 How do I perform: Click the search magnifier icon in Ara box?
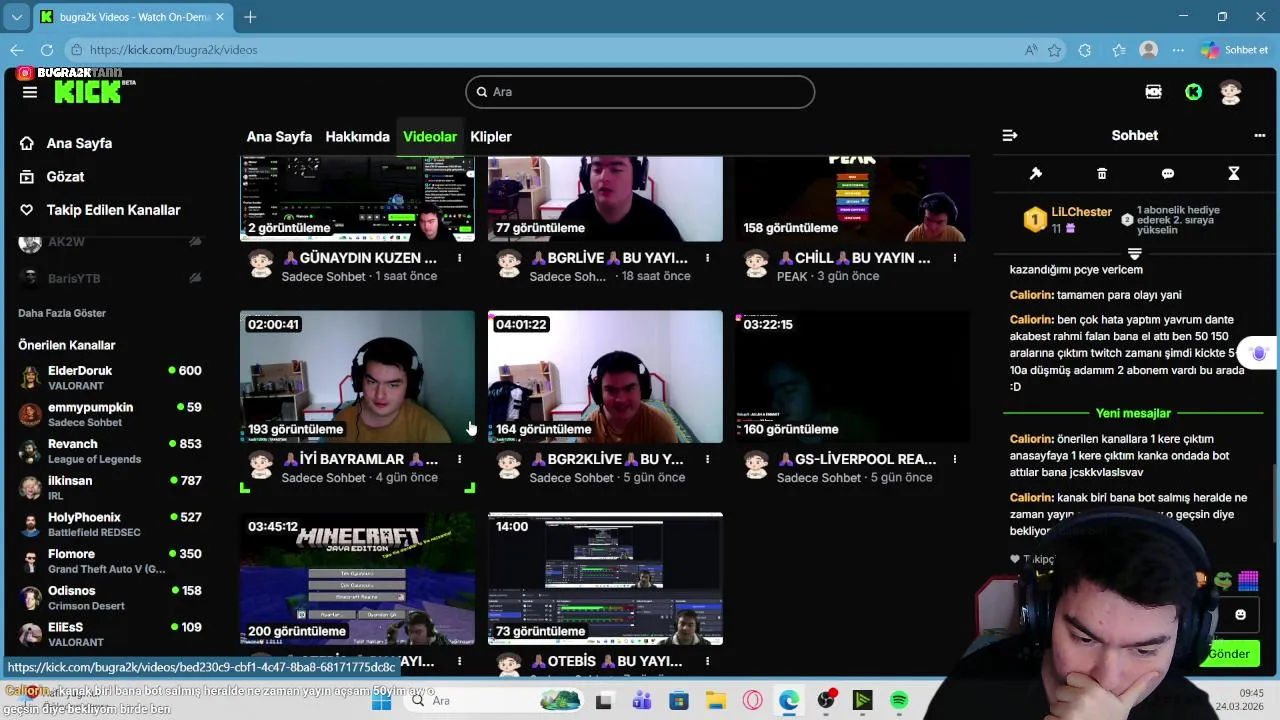[x=482, y=92]
